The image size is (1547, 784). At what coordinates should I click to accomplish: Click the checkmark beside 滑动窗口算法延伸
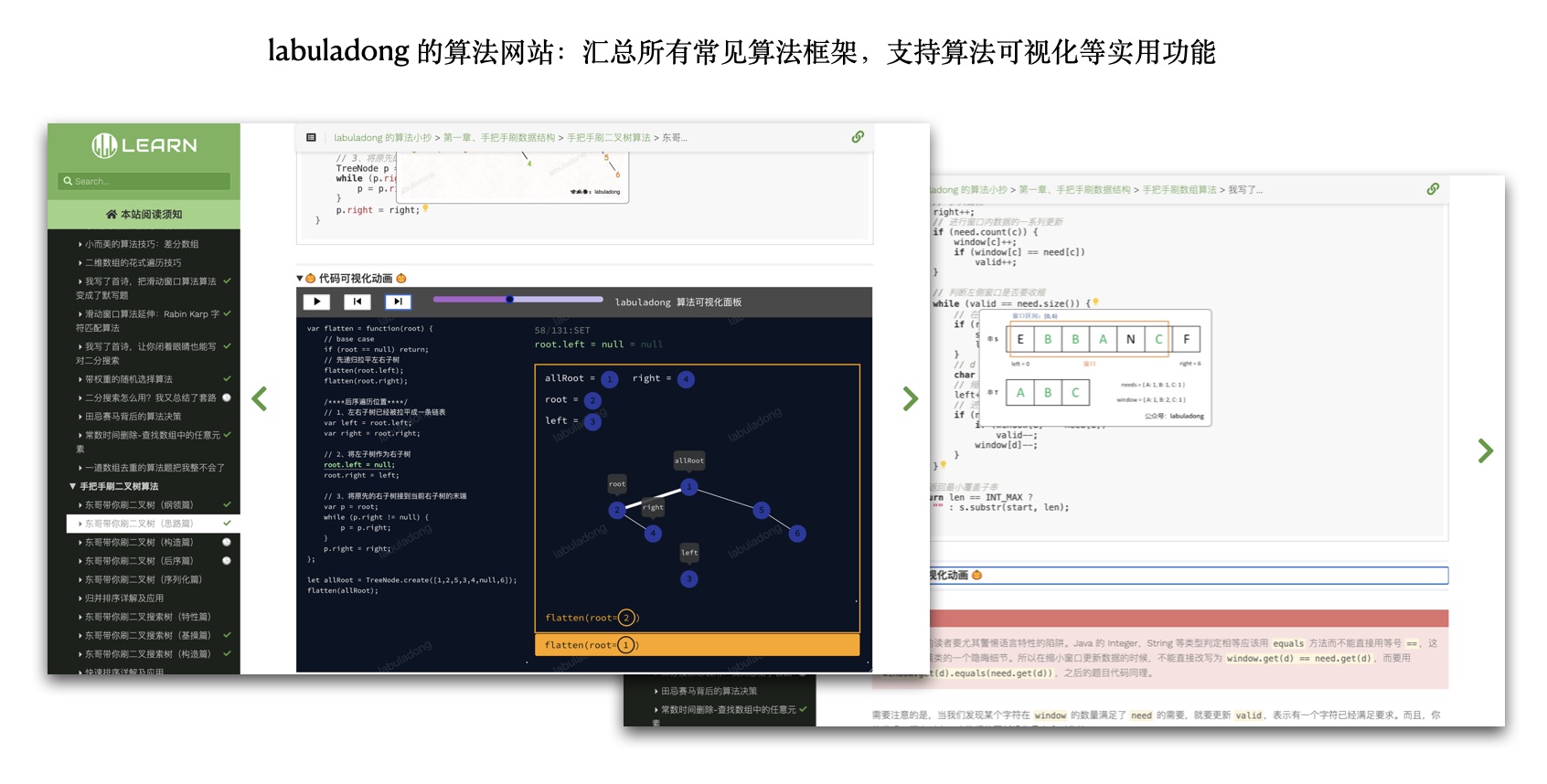tap(227, 313)
